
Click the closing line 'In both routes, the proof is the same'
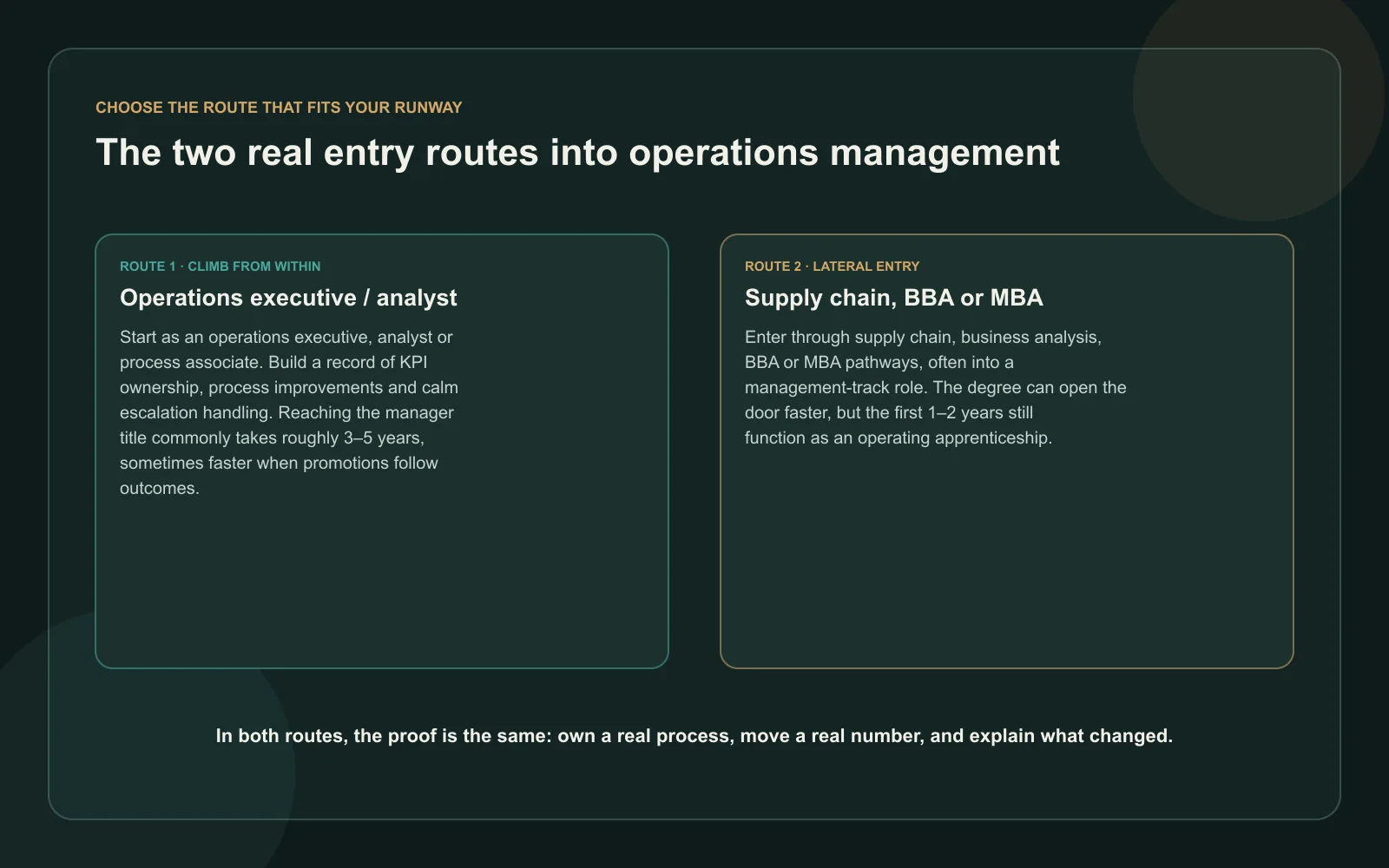(694, 736)
